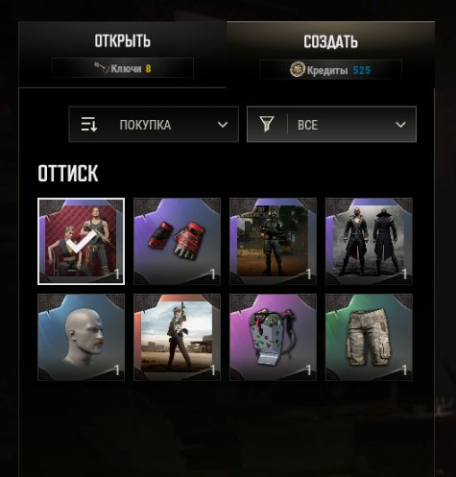Viewport: 456px width, 477px height.
Task: Select the bald head with mustache item
Action: coord(81,337)
